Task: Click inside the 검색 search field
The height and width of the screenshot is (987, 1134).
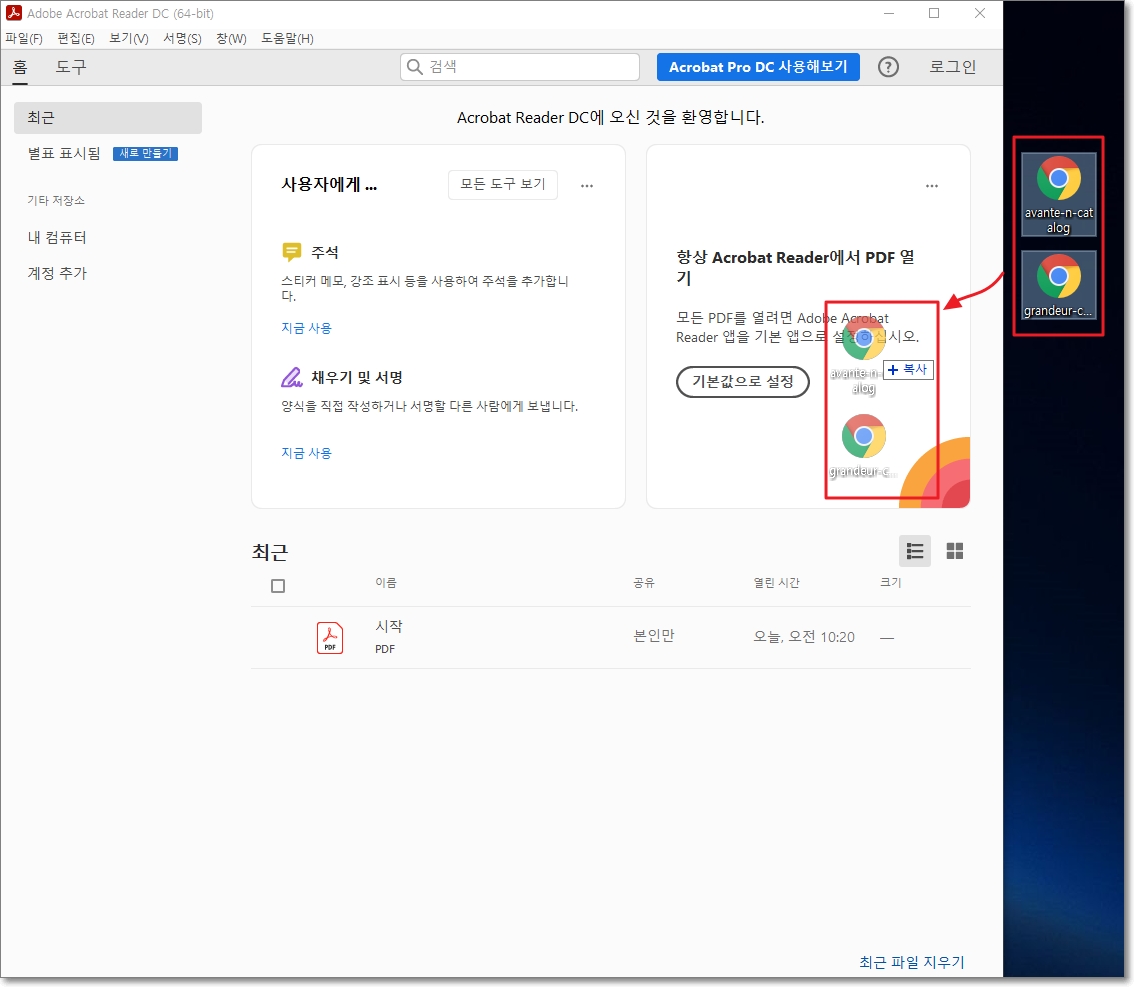Action: click(x=520, y=67)
